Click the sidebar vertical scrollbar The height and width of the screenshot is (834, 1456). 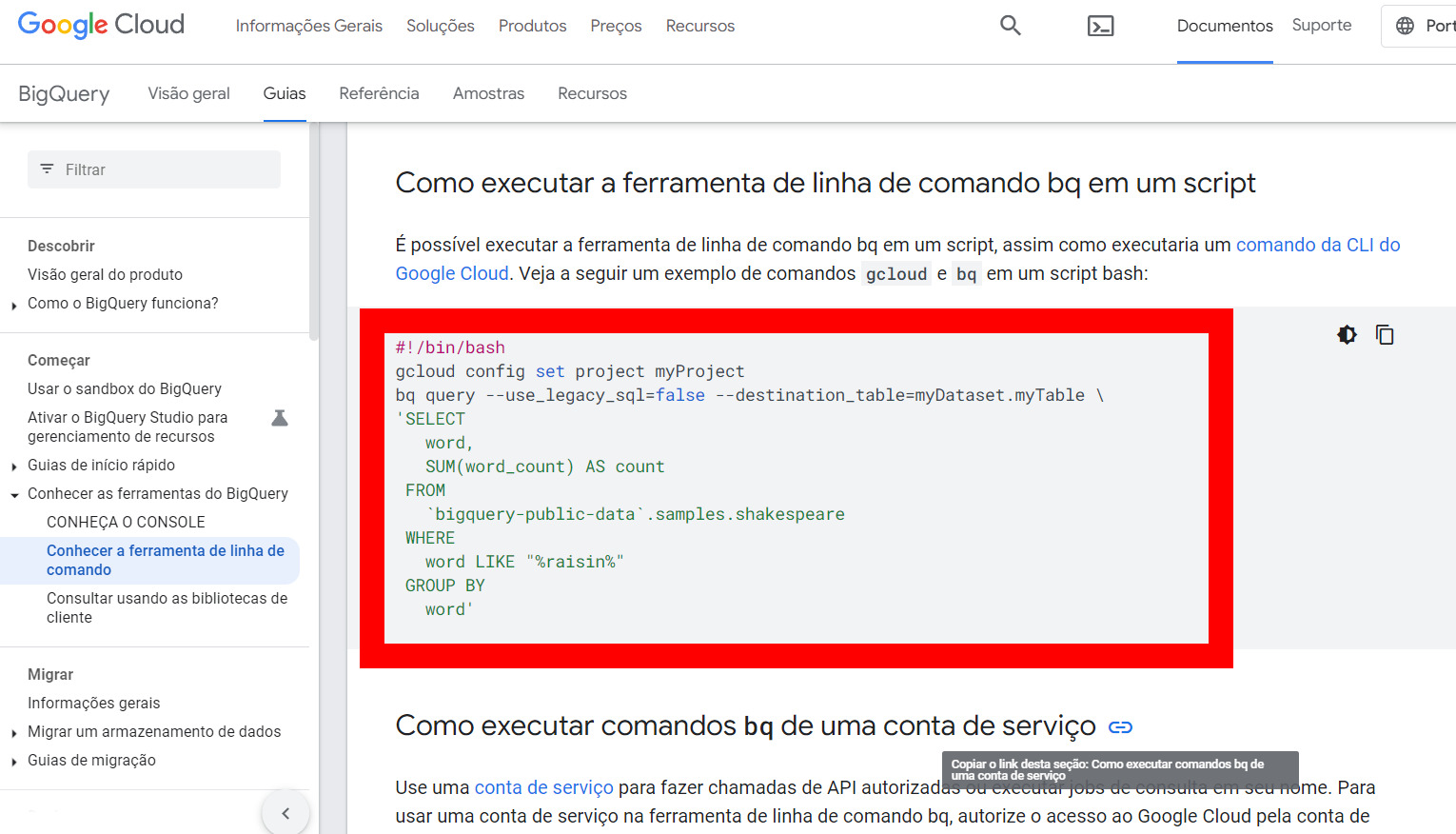tap(314, 231)
